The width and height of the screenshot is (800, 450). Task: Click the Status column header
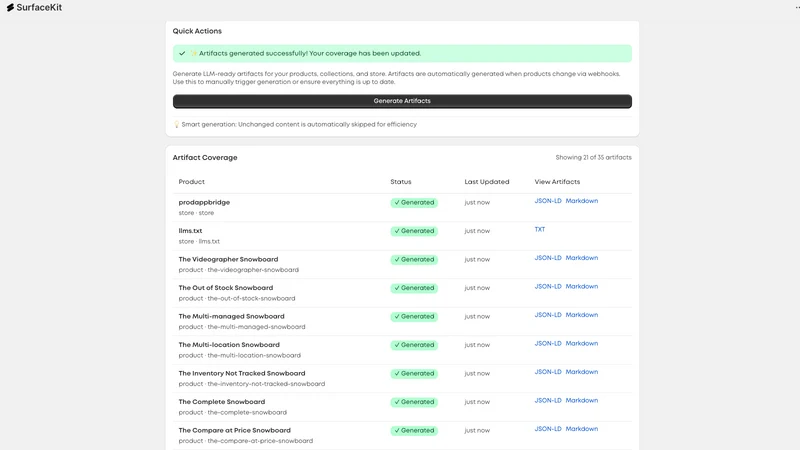click(401, 182)
